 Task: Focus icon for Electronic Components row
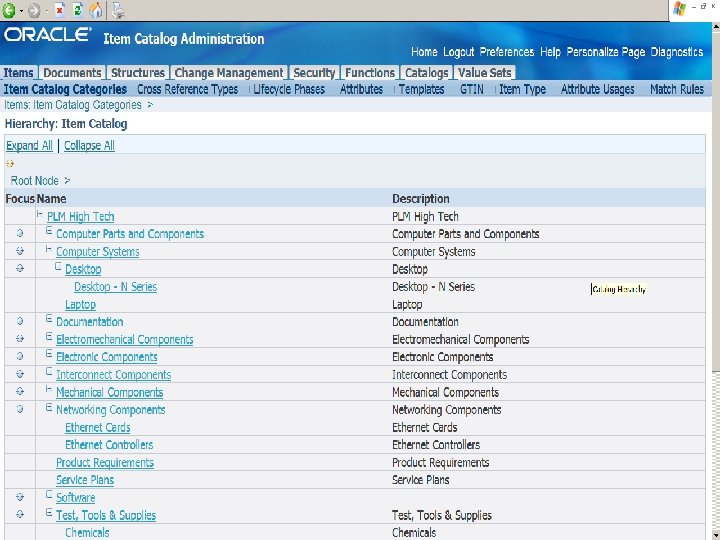click(x=20, y=356)
